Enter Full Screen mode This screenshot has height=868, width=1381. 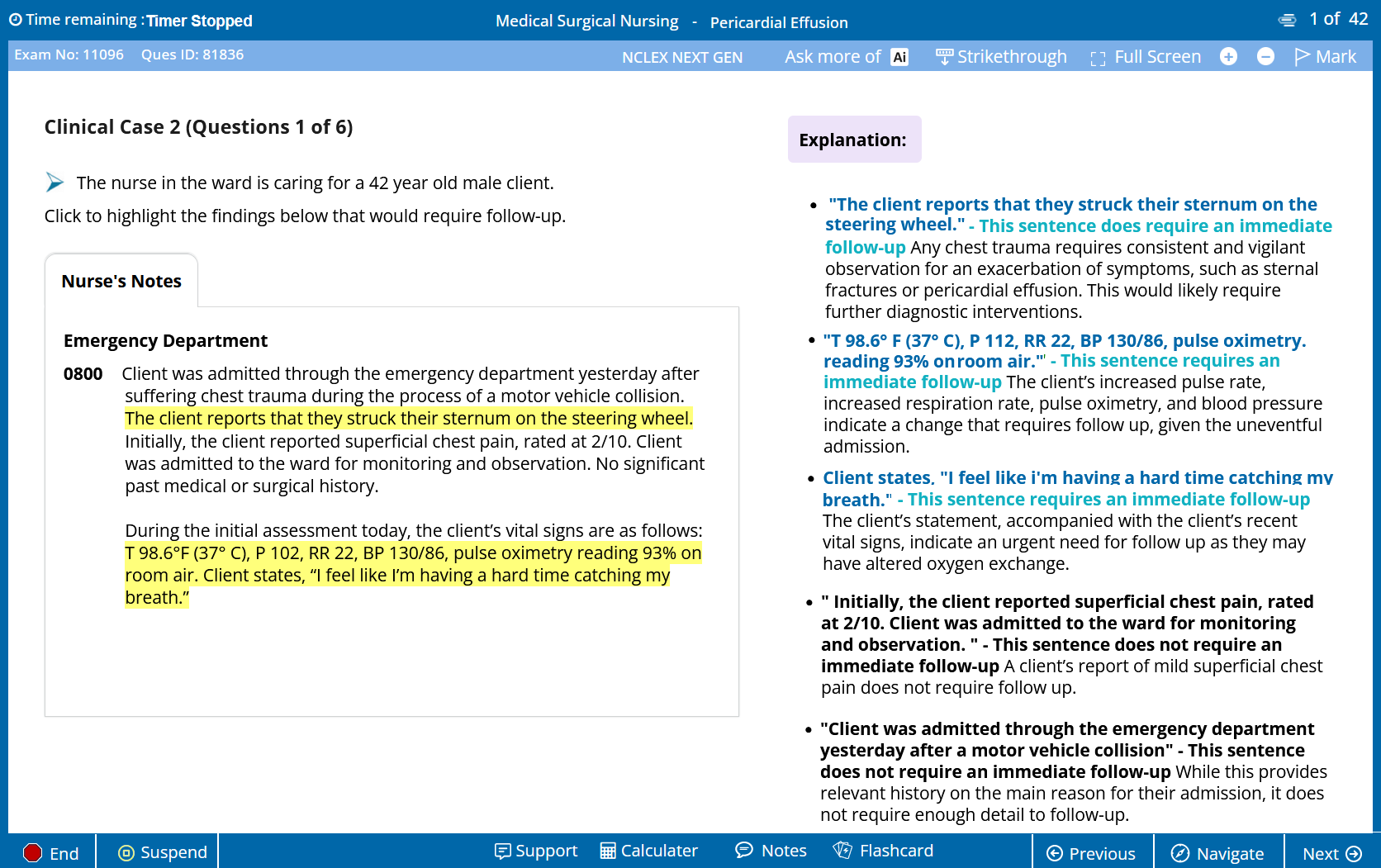(1146, 57)
